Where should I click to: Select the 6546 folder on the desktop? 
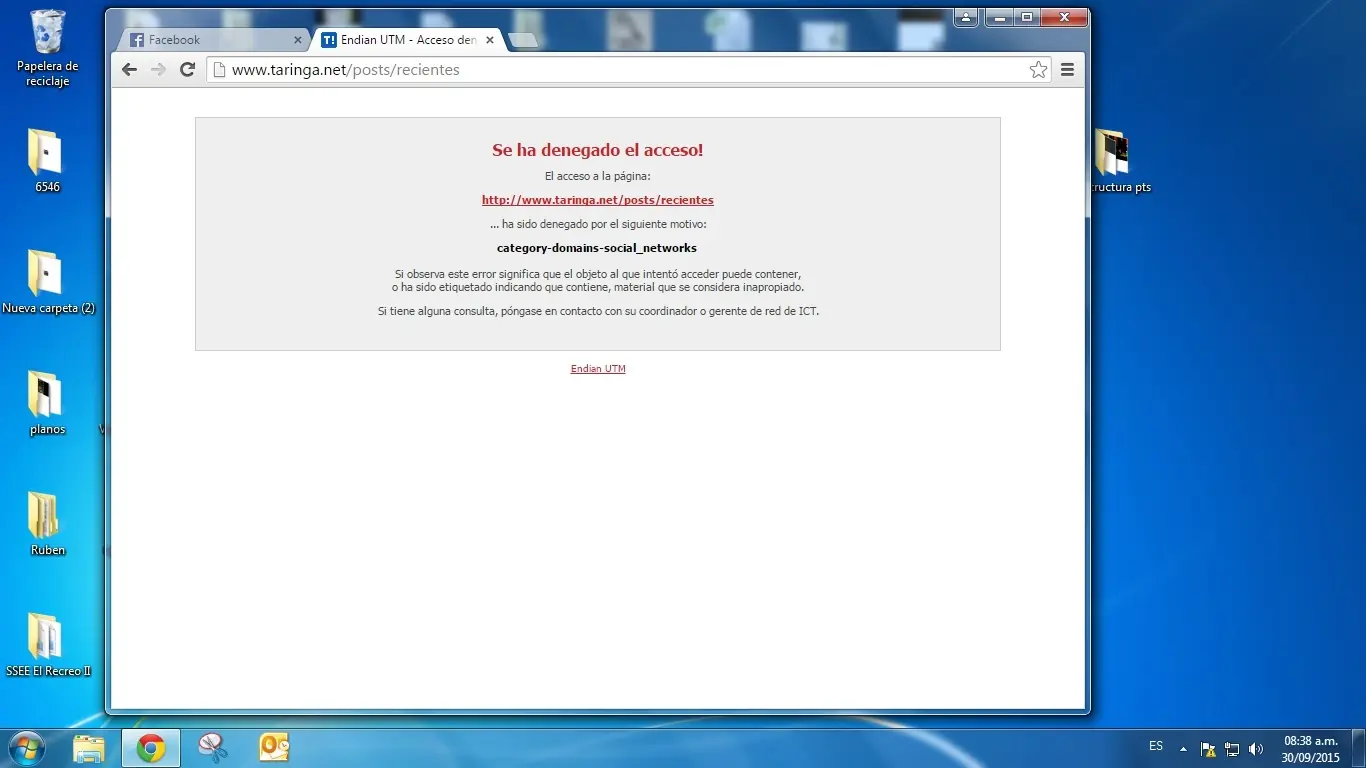(x=47, y=161)
